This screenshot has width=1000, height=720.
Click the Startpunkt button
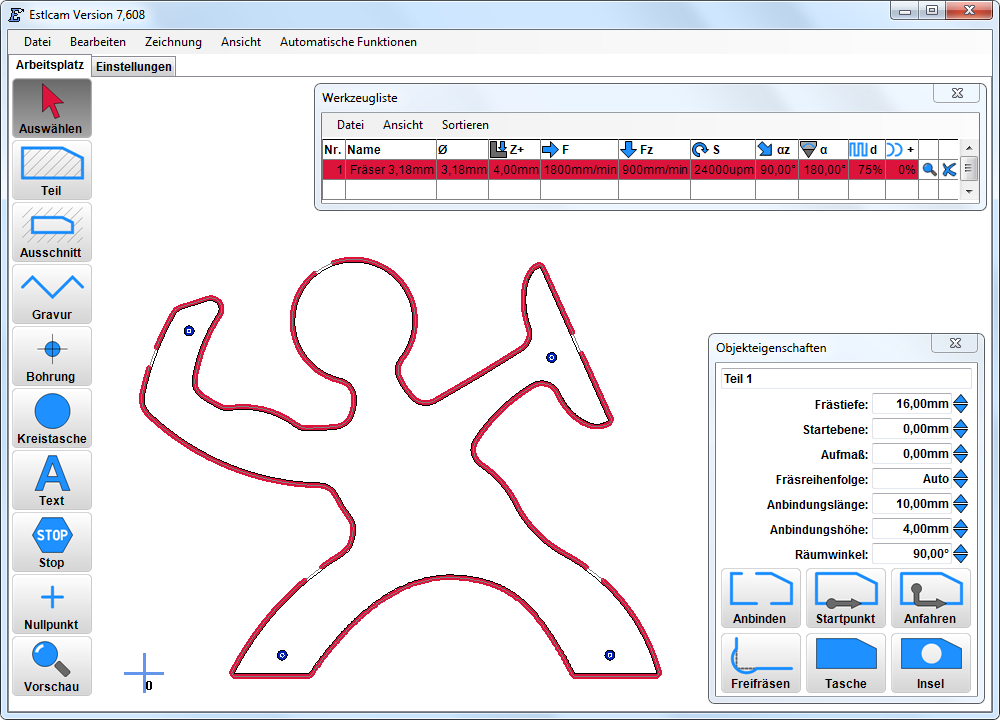pyautogui.click(x=846, y=599)
